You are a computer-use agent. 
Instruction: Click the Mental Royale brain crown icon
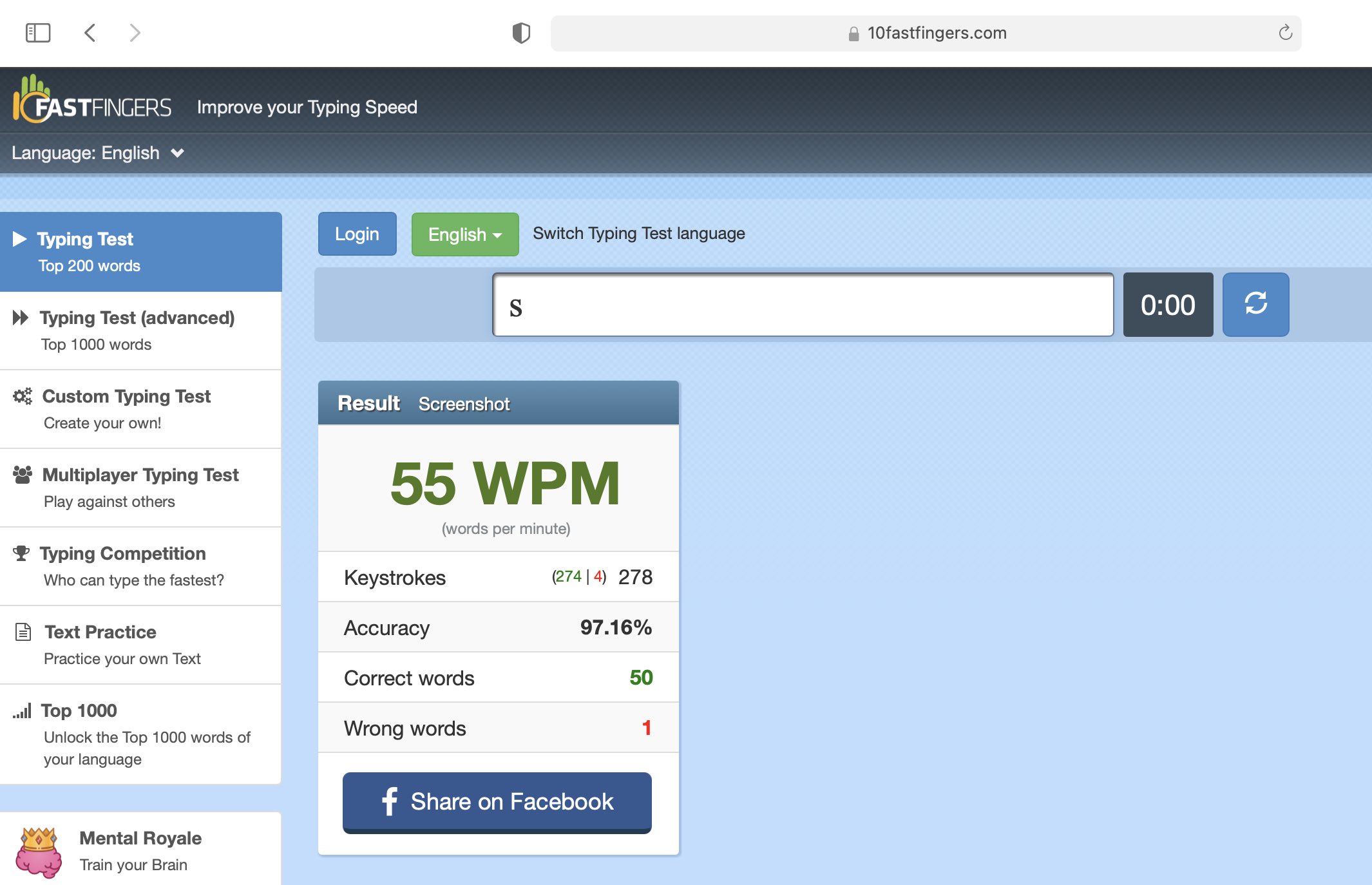coord(39,852)
